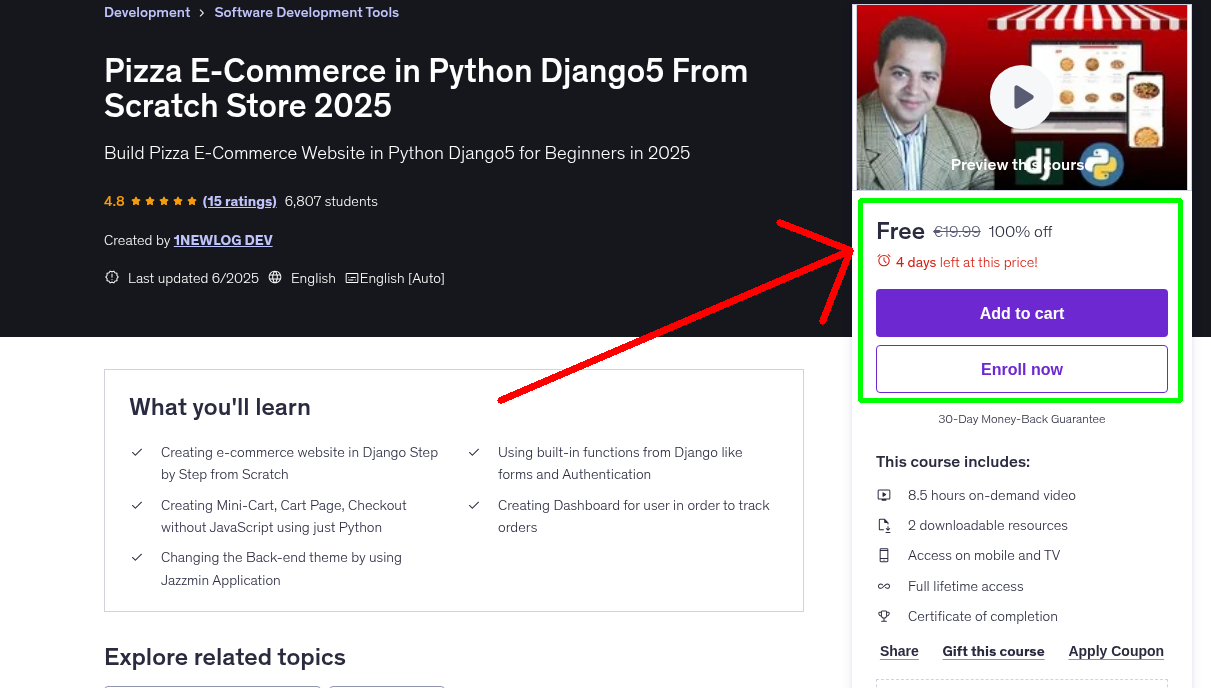Screen dimensions: 1211x688
Task: Click '2 downloadable resources' text
Action: [988, 525]
